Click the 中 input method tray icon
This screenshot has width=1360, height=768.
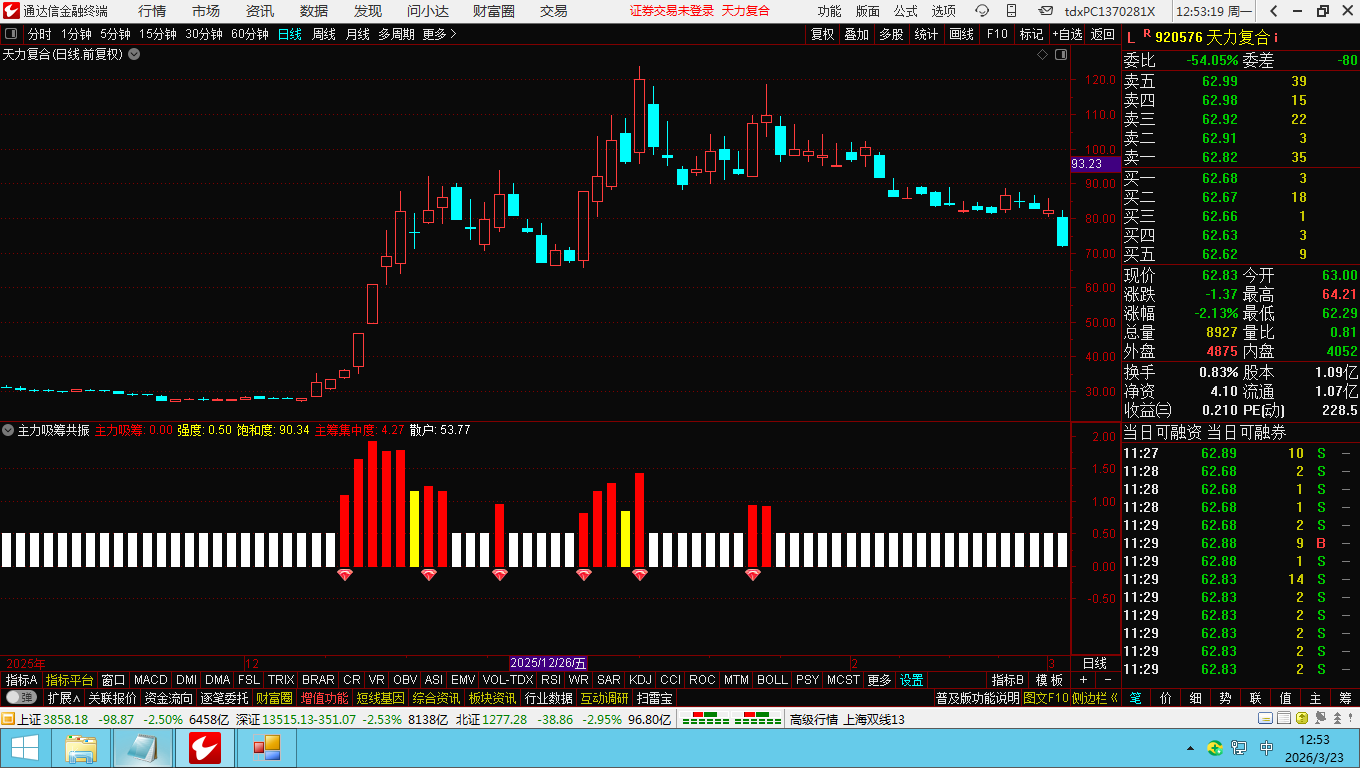(1266, 748)
